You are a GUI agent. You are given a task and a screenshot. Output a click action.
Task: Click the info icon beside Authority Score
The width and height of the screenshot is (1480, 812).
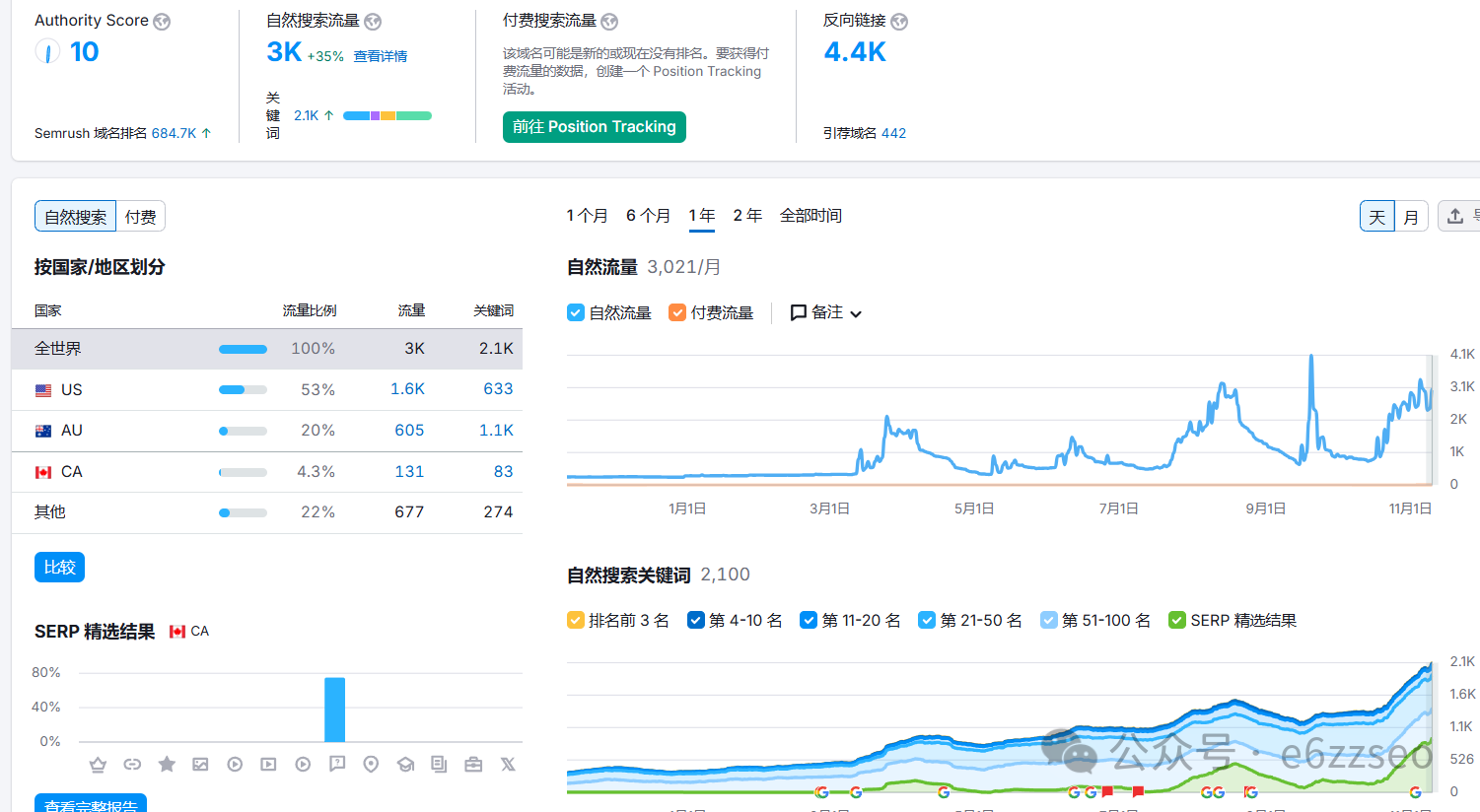[162, 22]
